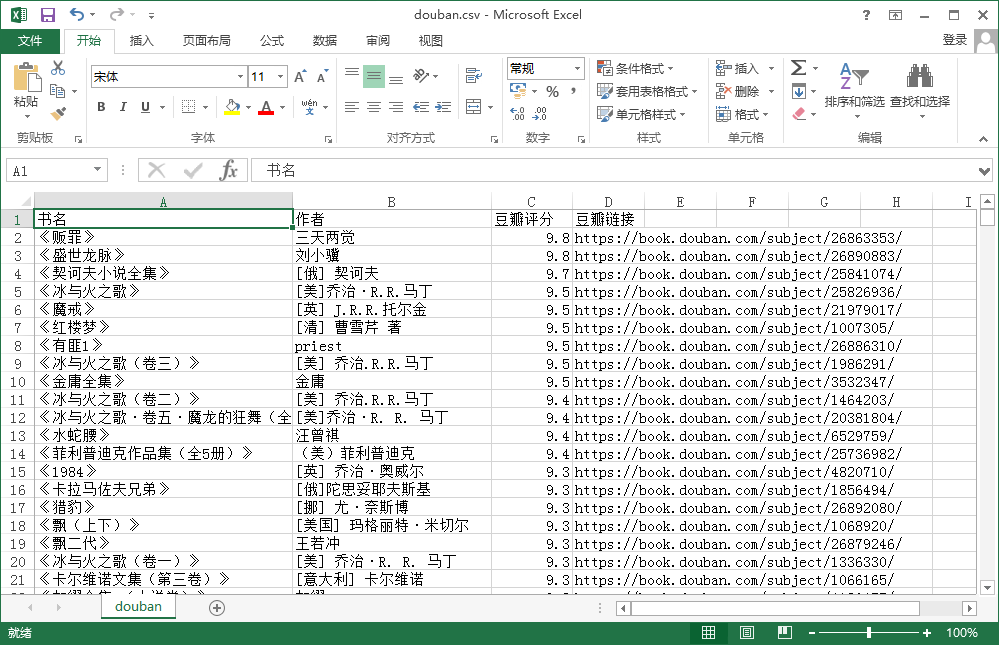
Task: Switch to Page Layout view in status bar
Action: tap(747, 633)
